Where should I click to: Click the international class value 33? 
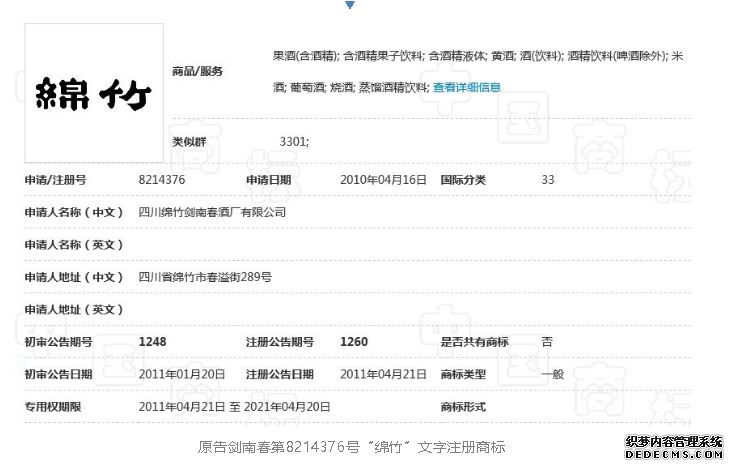[x=548, y=180]
